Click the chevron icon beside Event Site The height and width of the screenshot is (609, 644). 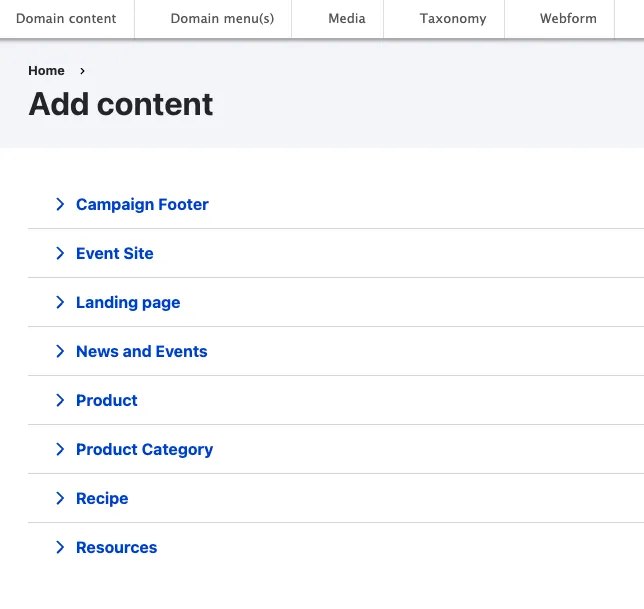click(x=60, y=254)
